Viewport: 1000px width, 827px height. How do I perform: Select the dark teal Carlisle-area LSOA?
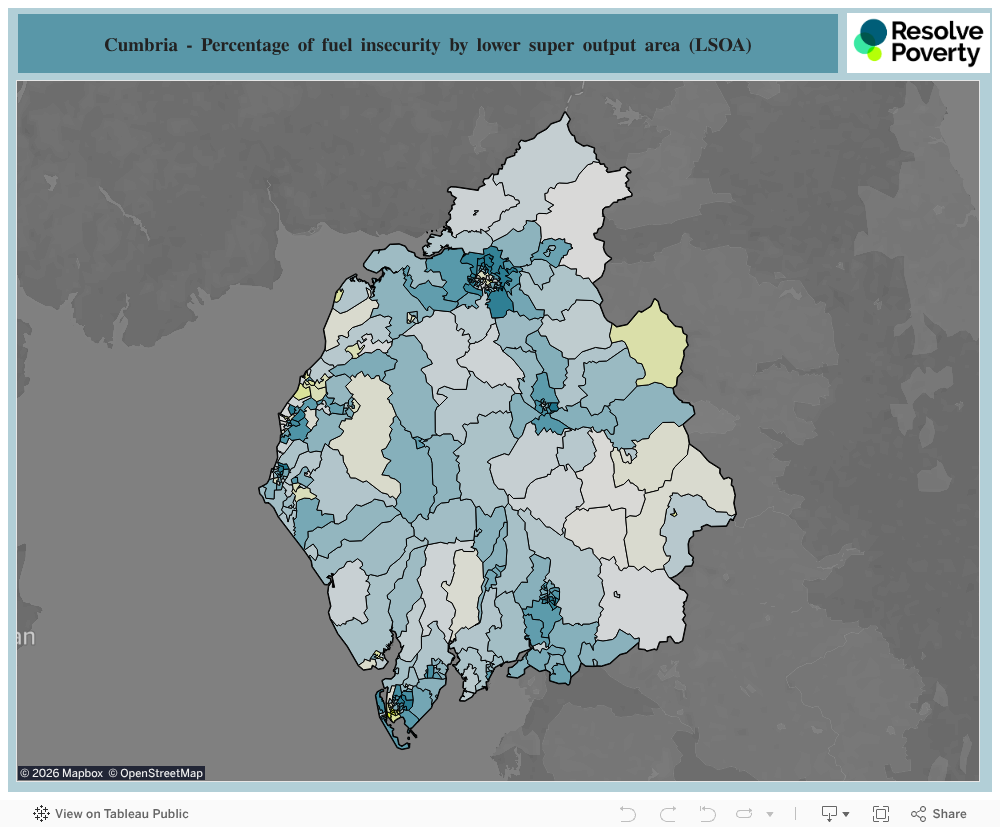pos(499,304)
